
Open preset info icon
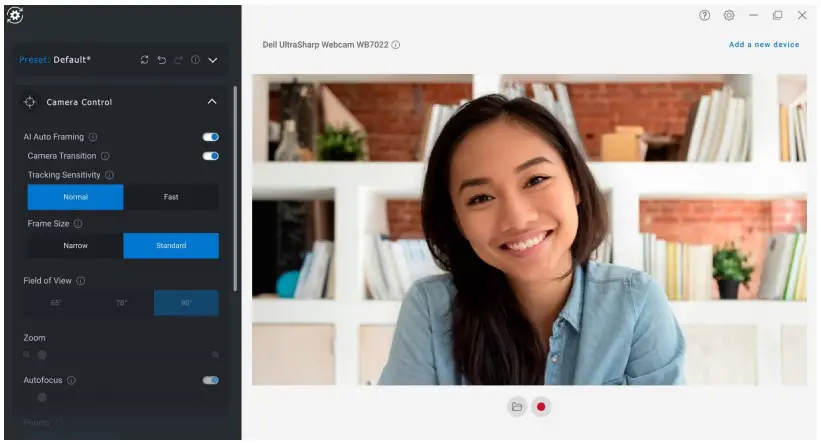click(195, 60)
